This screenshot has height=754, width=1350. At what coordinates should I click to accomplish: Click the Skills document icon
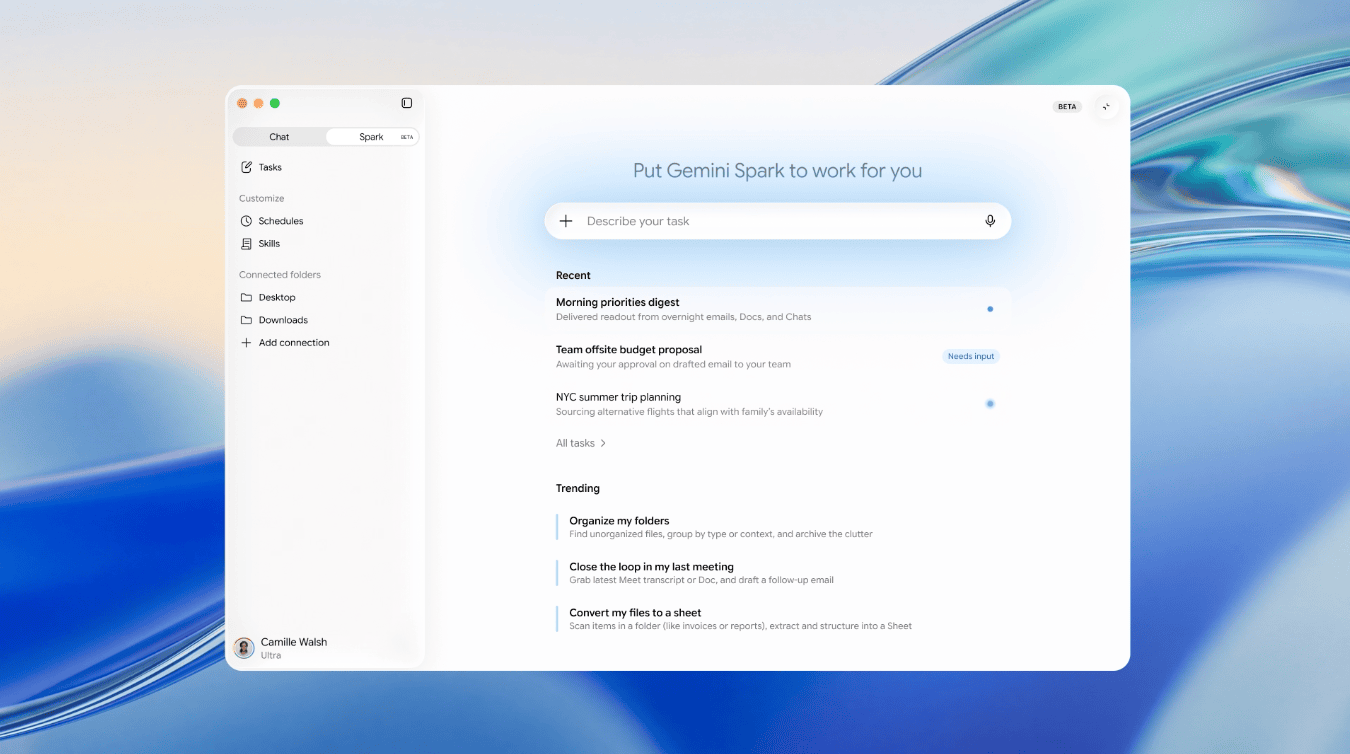247,243
